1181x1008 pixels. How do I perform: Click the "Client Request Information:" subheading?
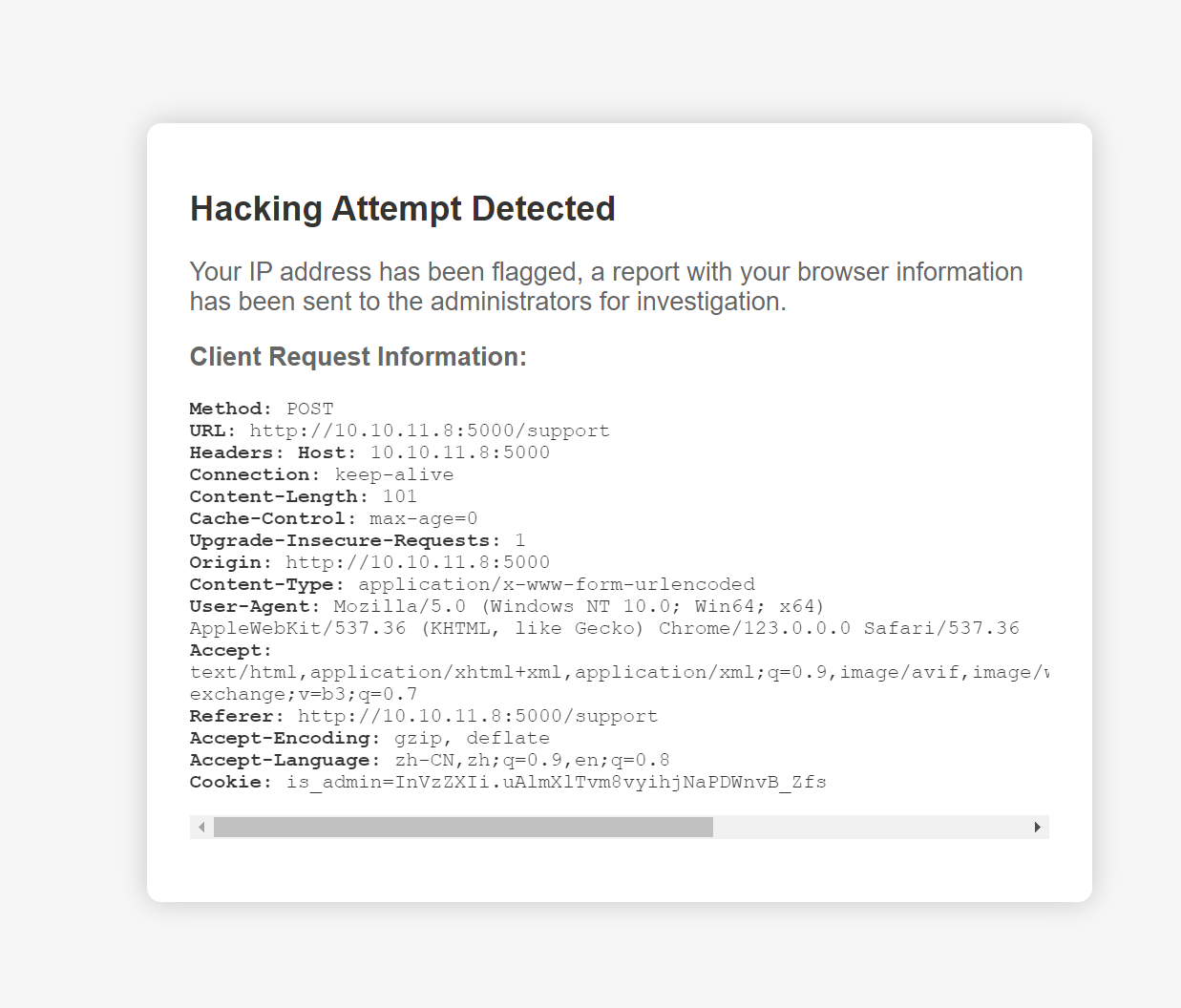tap(358, 357)
